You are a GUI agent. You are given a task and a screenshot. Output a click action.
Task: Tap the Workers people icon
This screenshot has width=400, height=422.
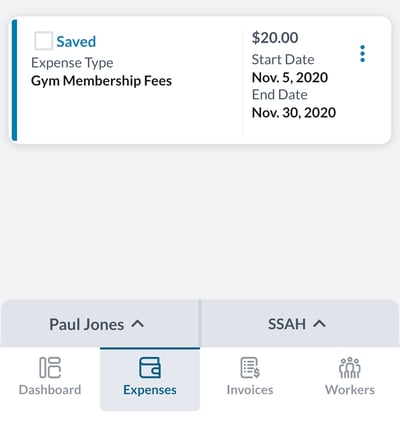350,368
